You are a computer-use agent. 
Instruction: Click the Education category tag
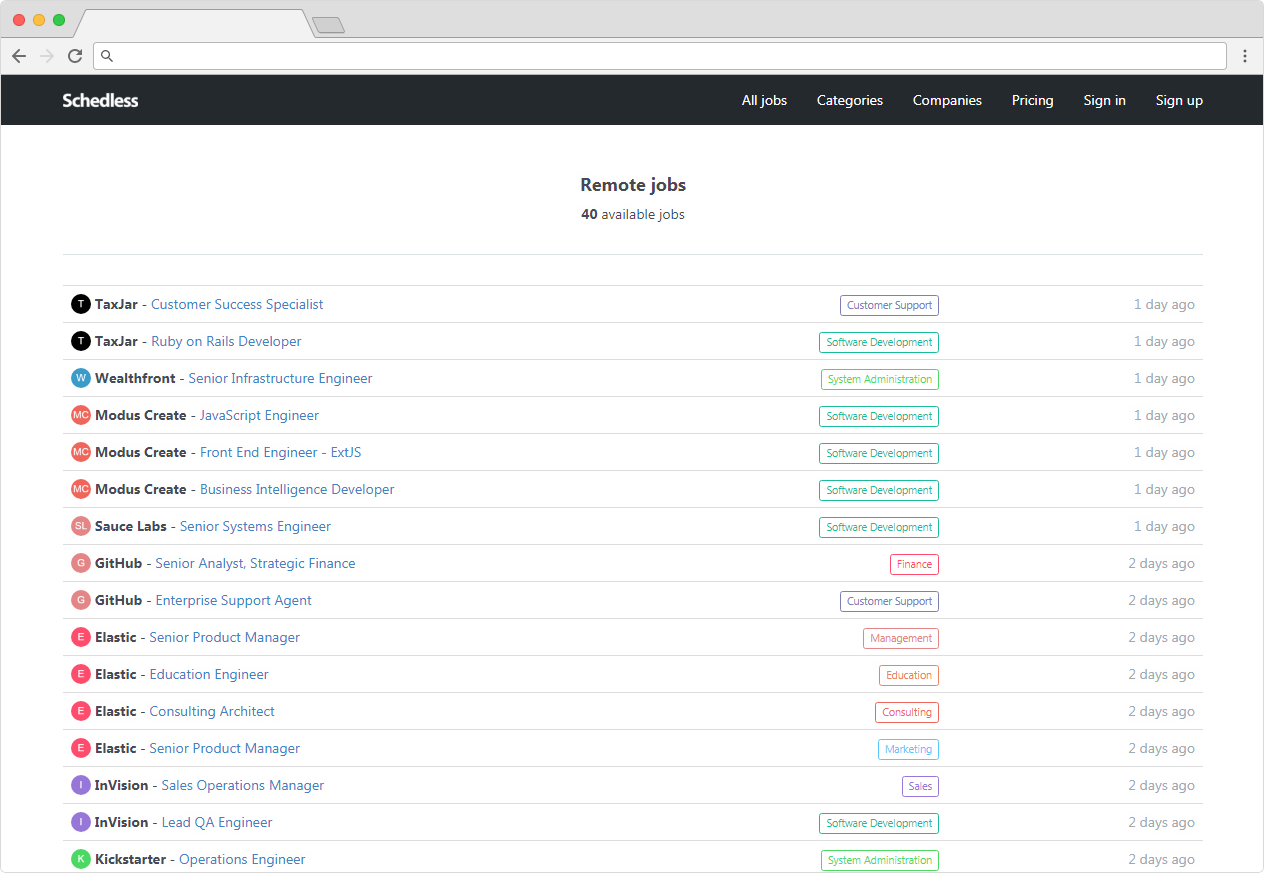click(x=909, y=675)
